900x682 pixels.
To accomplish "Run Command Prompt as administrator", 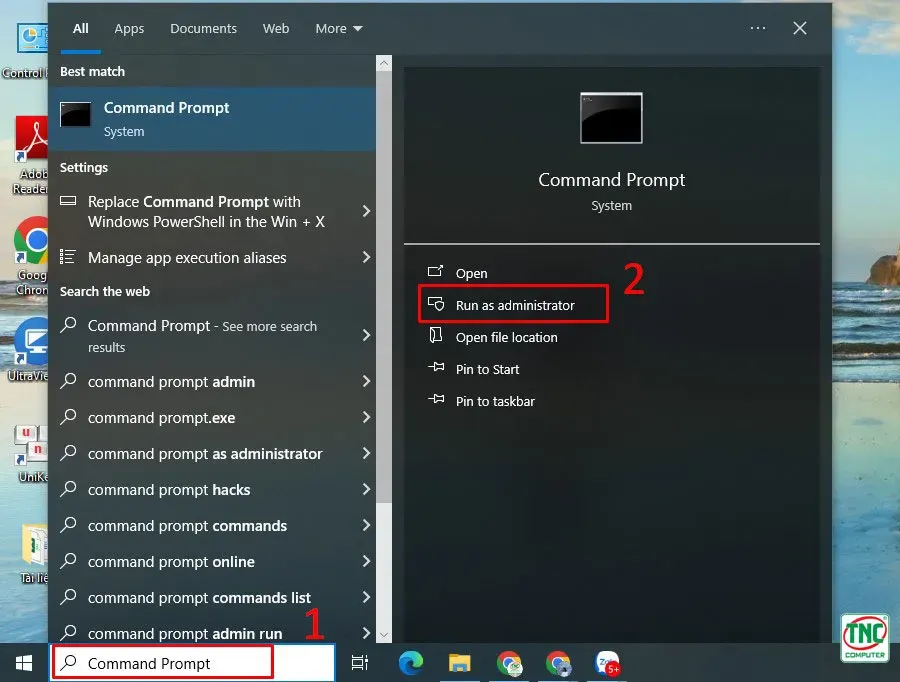I will pyautogui.click(x=513, y=304).
